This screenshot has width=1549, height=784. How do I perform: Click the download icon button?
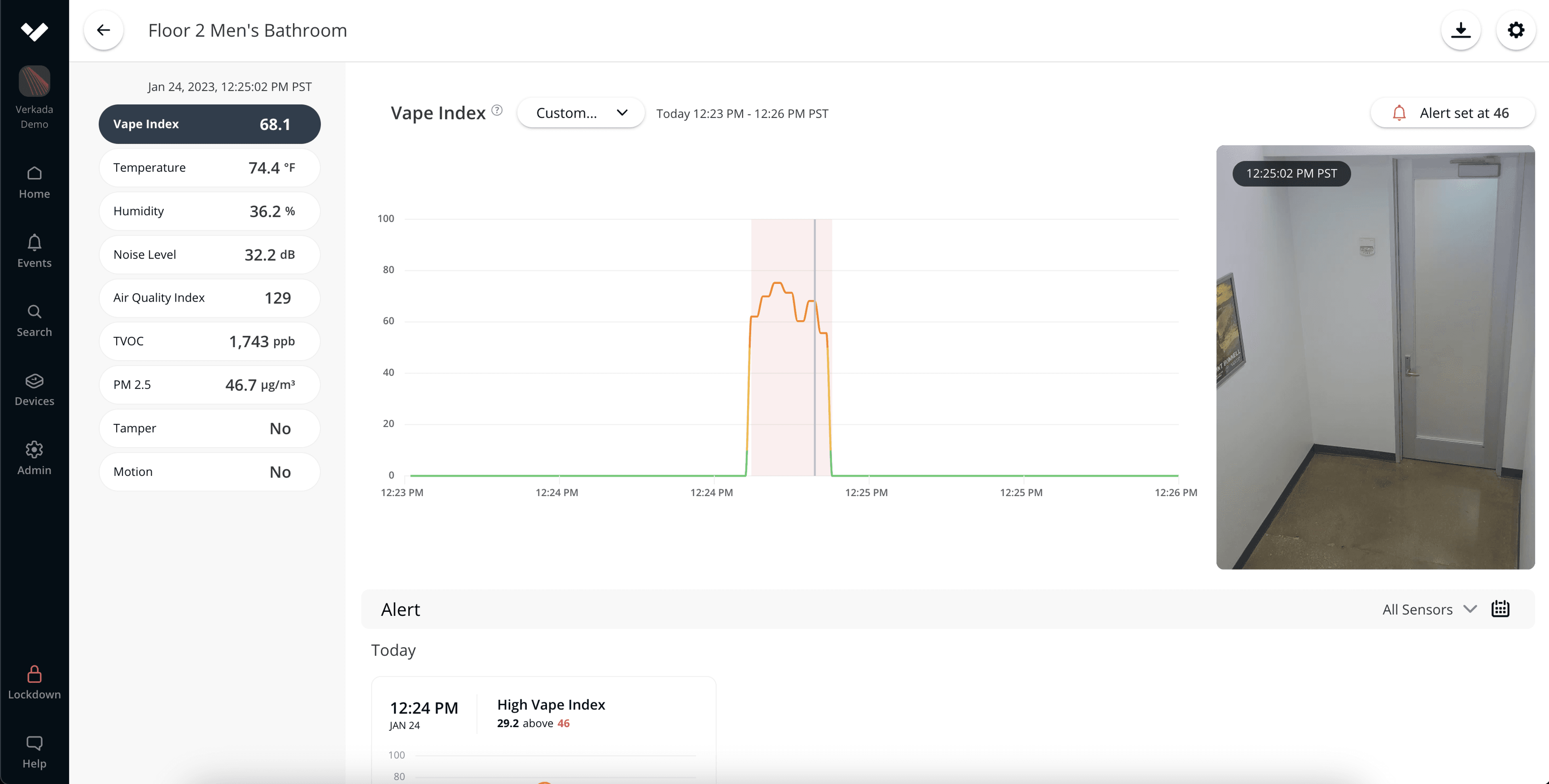coord(1461,30)
